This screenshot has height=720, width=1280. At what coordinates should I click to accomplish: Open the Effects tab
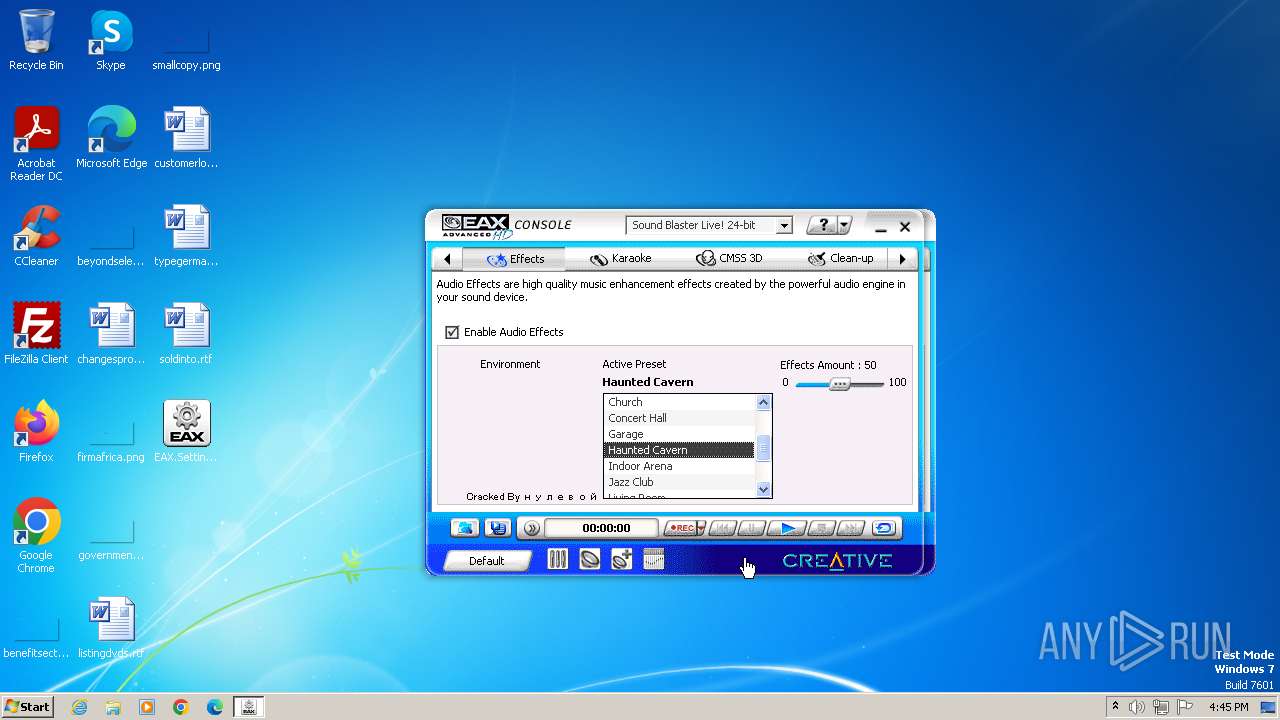click(515, 259)
